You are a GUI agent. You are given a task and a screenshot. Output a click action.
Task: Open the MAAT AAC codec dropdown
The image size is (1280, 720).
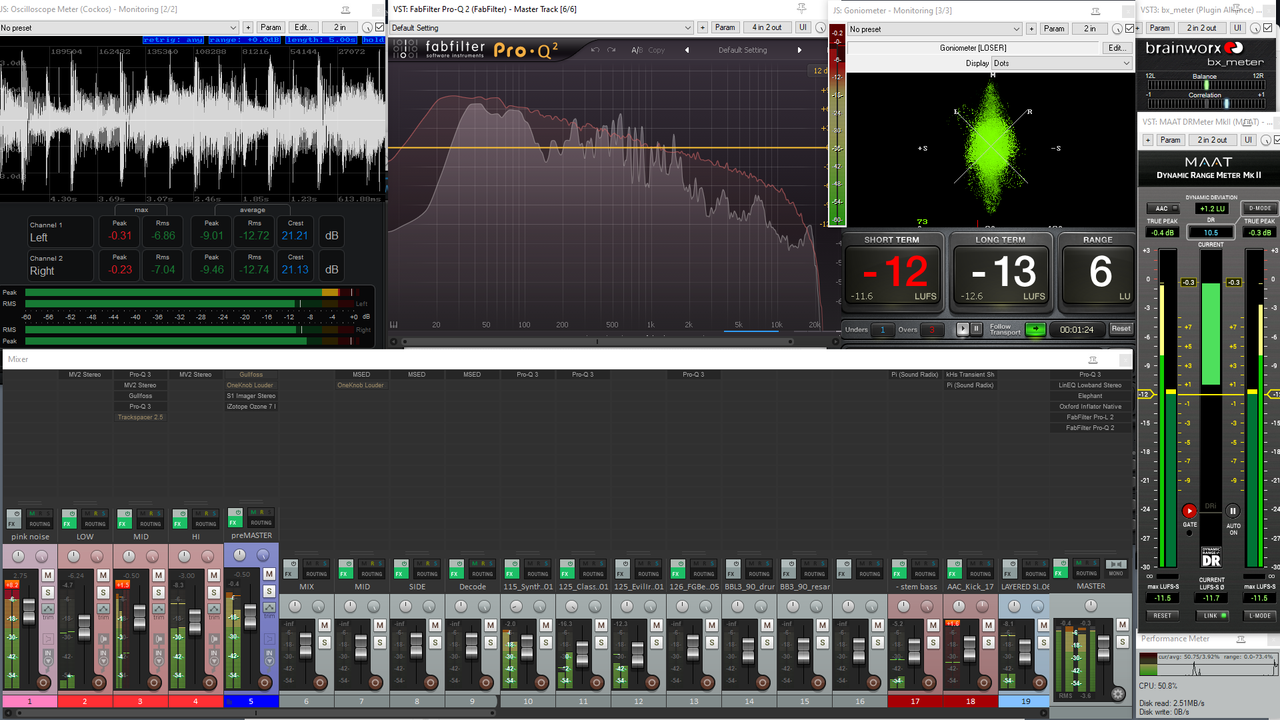tap(1164, 208)
